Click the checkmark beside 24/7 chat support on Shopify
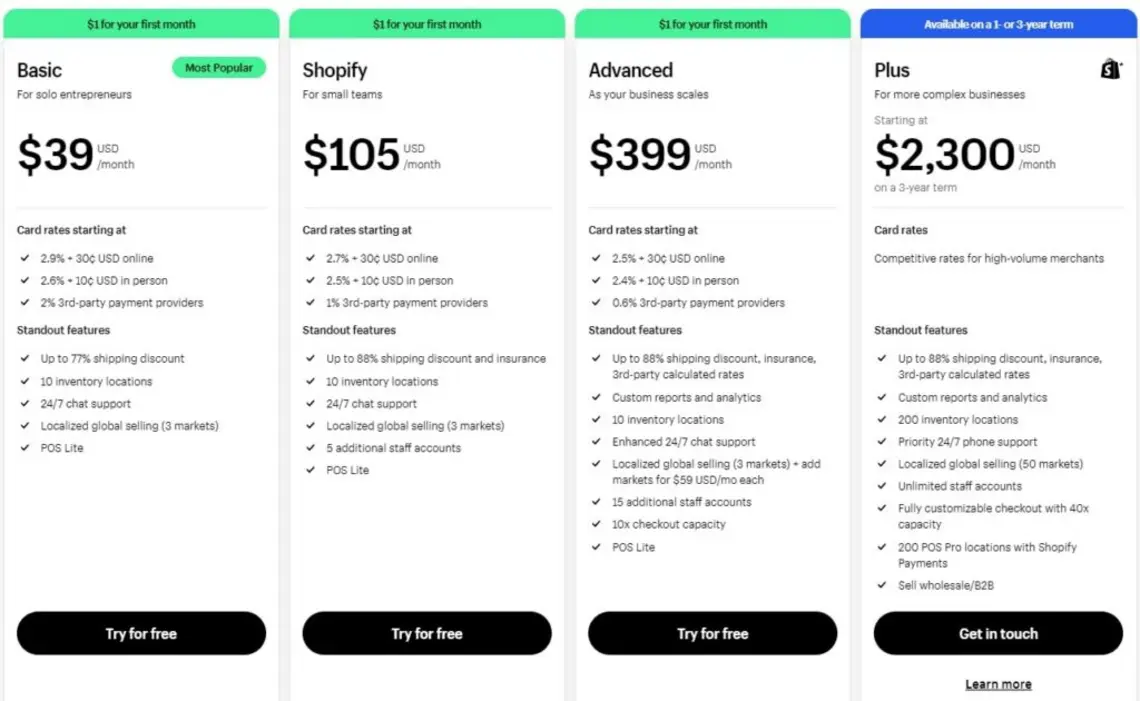This screenshot has width=1140, height=701. pos(310,404)
